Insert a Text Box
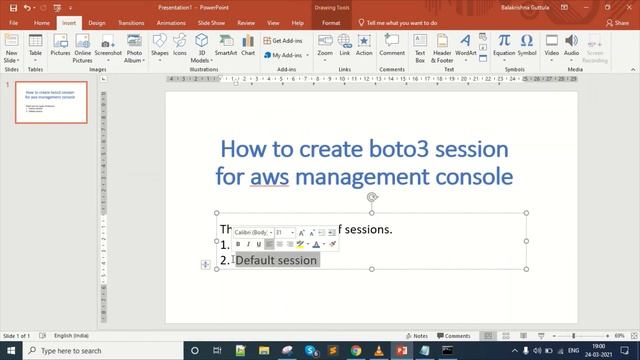This screenshot has width=640, height=360. [x=420, y=49]
